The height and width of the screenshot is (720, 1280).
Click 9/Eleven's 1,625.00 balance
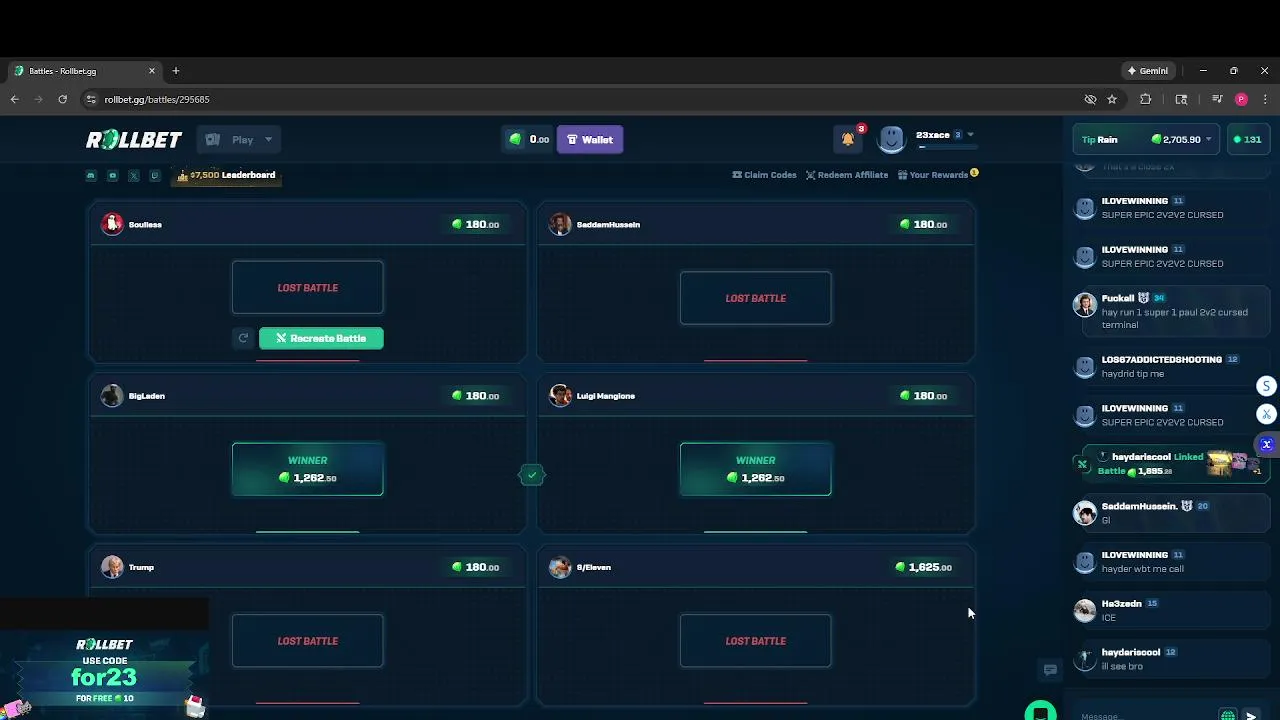(924, 567)
